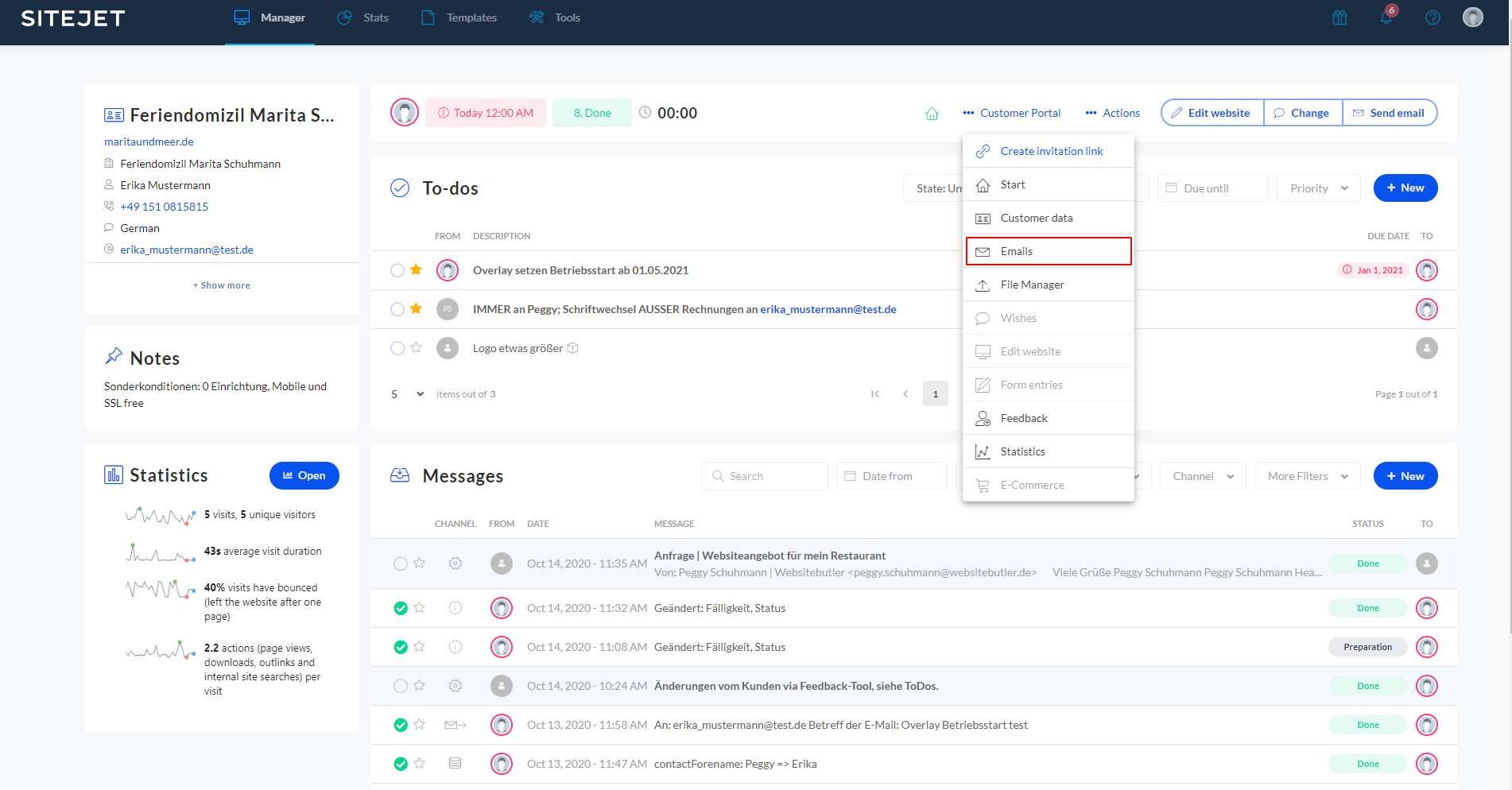Select Emails from Customer Portal menu
The image size is (1512, 790).
click(1048, 251)
